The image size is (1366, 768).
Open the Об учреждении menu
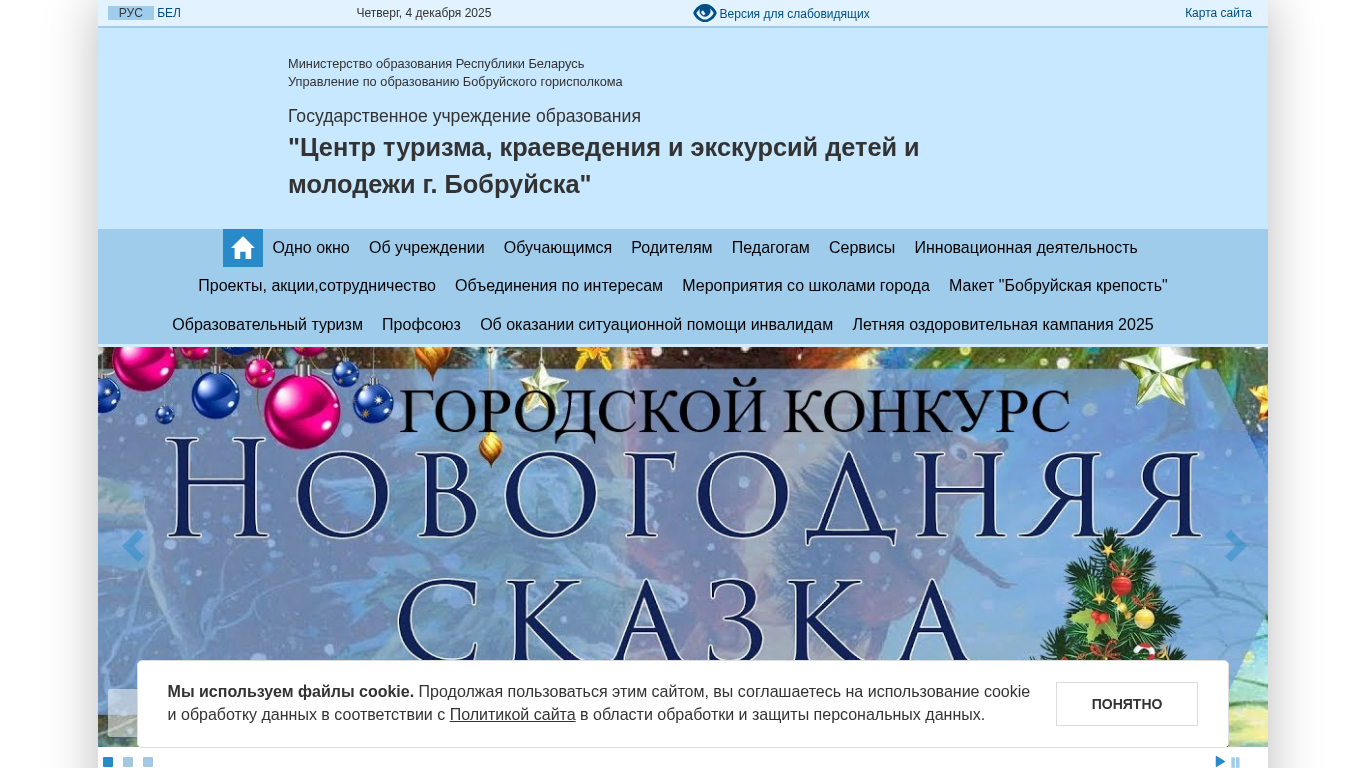427,248
